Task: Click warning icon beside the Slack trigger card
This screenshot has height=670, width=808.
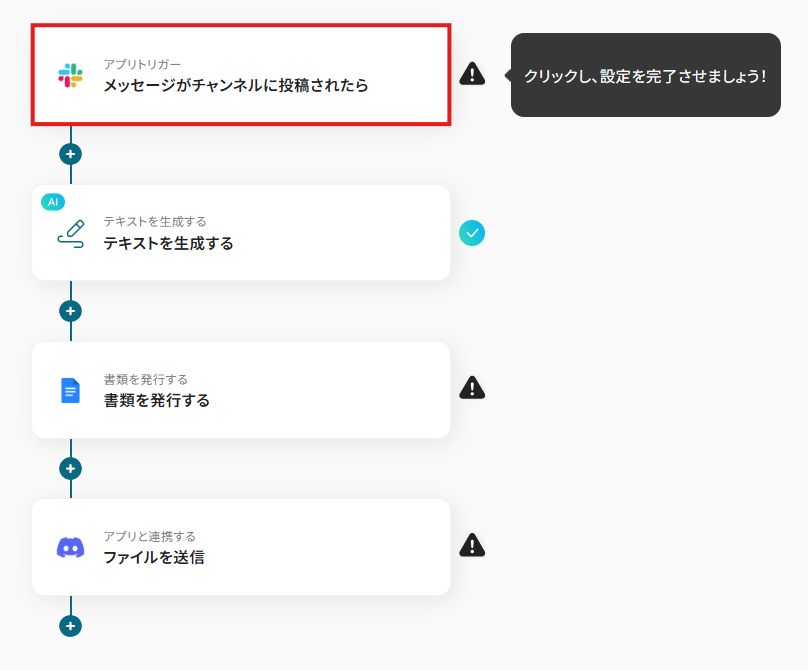Action: (472, 74)
